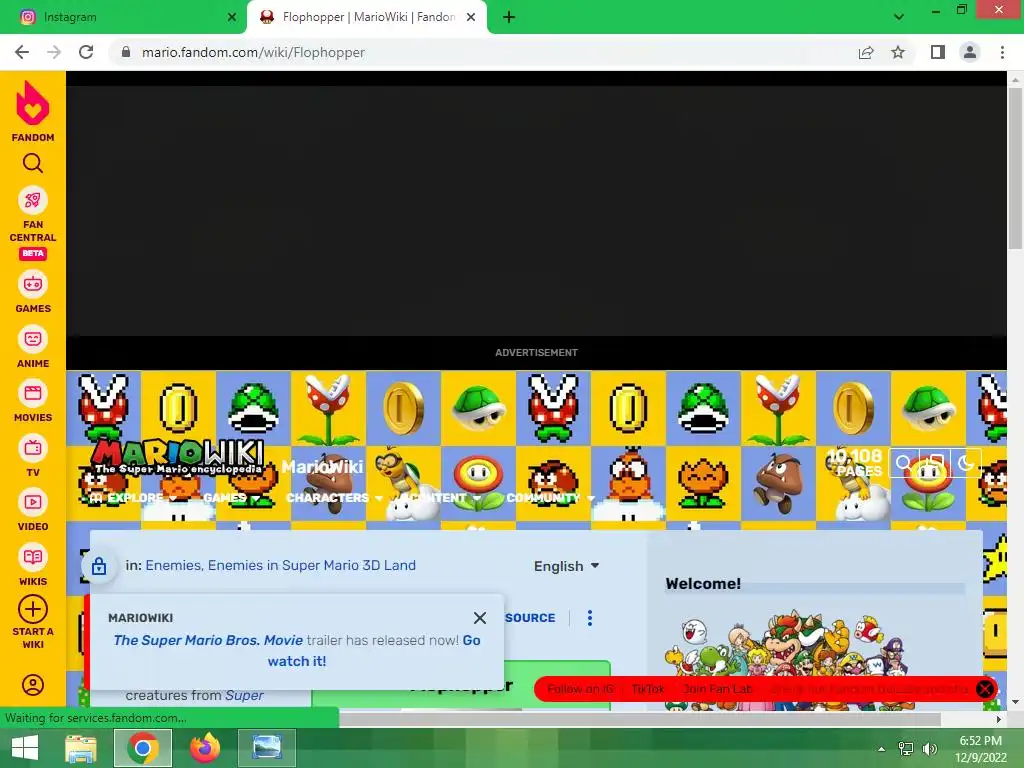Click the Fandom flame logo
The image size is (1024, 768).
(x=33, y=103)
